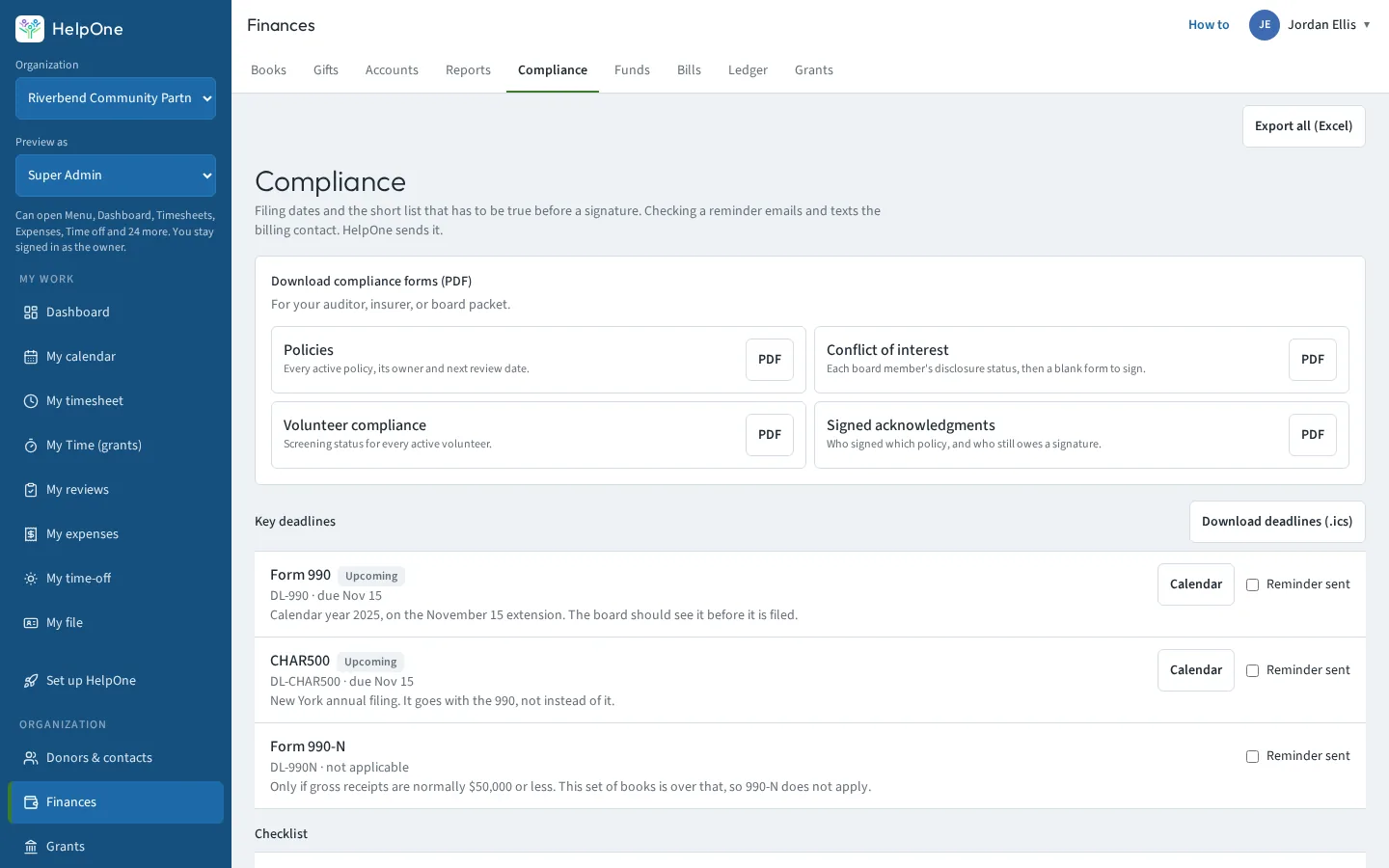
Task: Open My Time (grants) stopwatch icon
Action: tap(31, 446)
